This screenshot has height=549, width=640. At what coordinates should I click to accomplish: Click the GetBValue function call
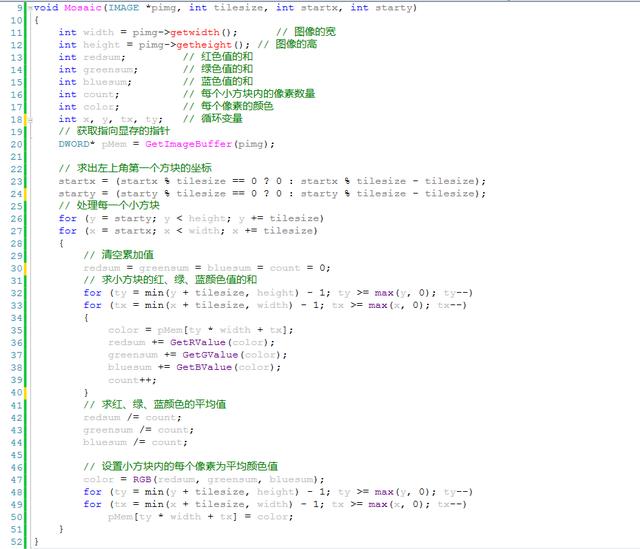pyautogui.click(x=204, y=367)
